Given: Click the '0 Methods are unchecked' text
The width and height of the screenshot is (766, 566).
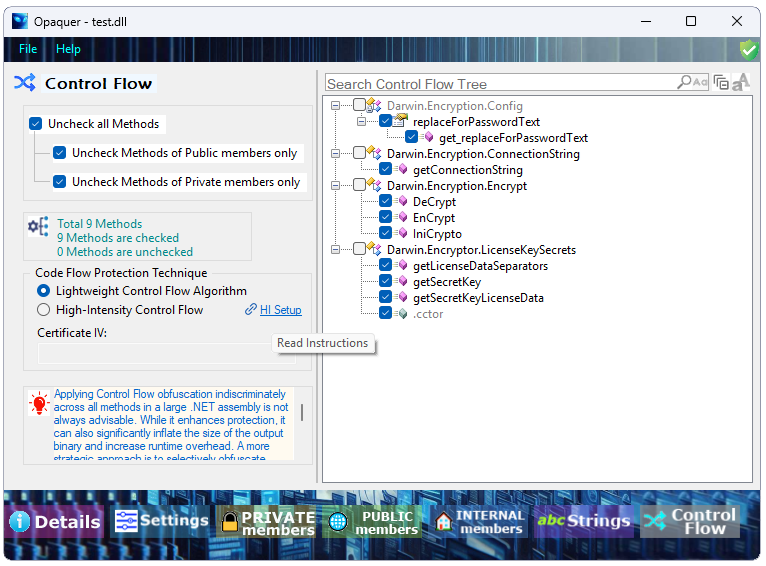Looking at the screenshot, I should pos(125,252).
